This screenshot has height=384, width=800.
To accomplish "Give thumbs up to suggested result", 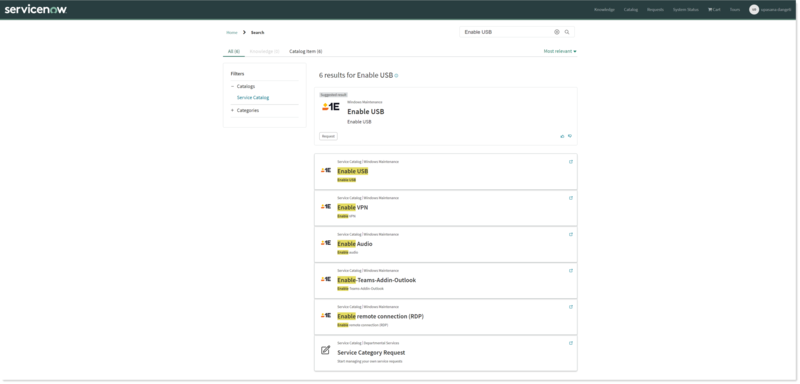I will tap(562, 136).
